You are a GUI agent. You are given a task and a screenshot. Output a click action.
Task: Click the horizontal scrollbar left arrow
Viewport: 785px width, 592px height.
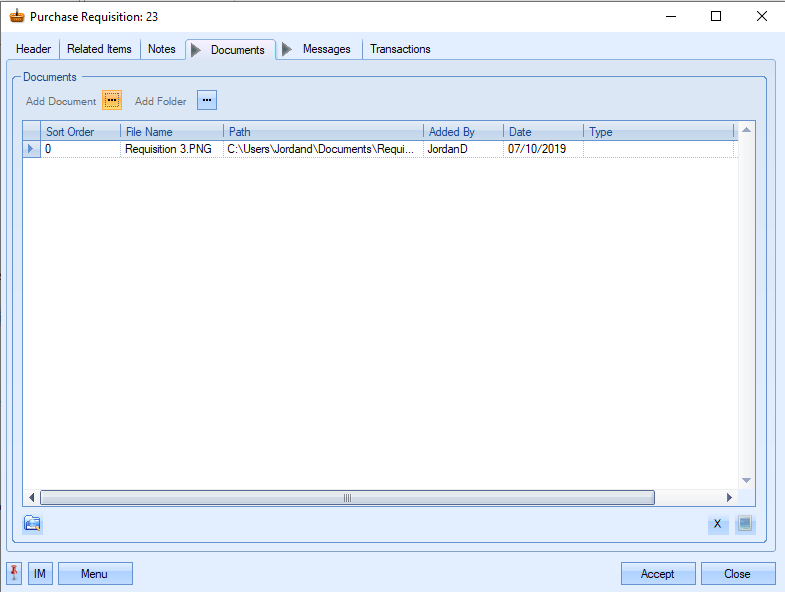[32, 497]
